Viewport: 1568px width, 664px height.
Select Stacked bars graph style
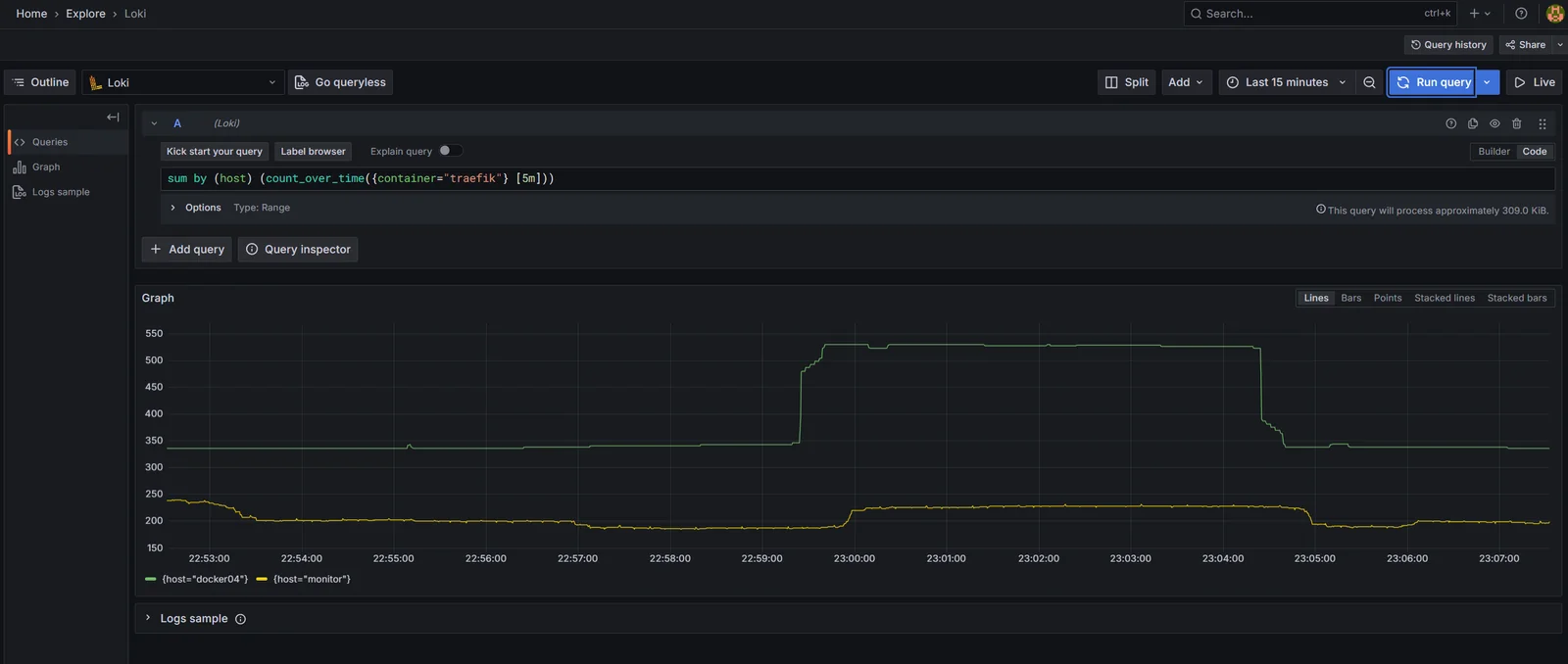point(1517,298)
